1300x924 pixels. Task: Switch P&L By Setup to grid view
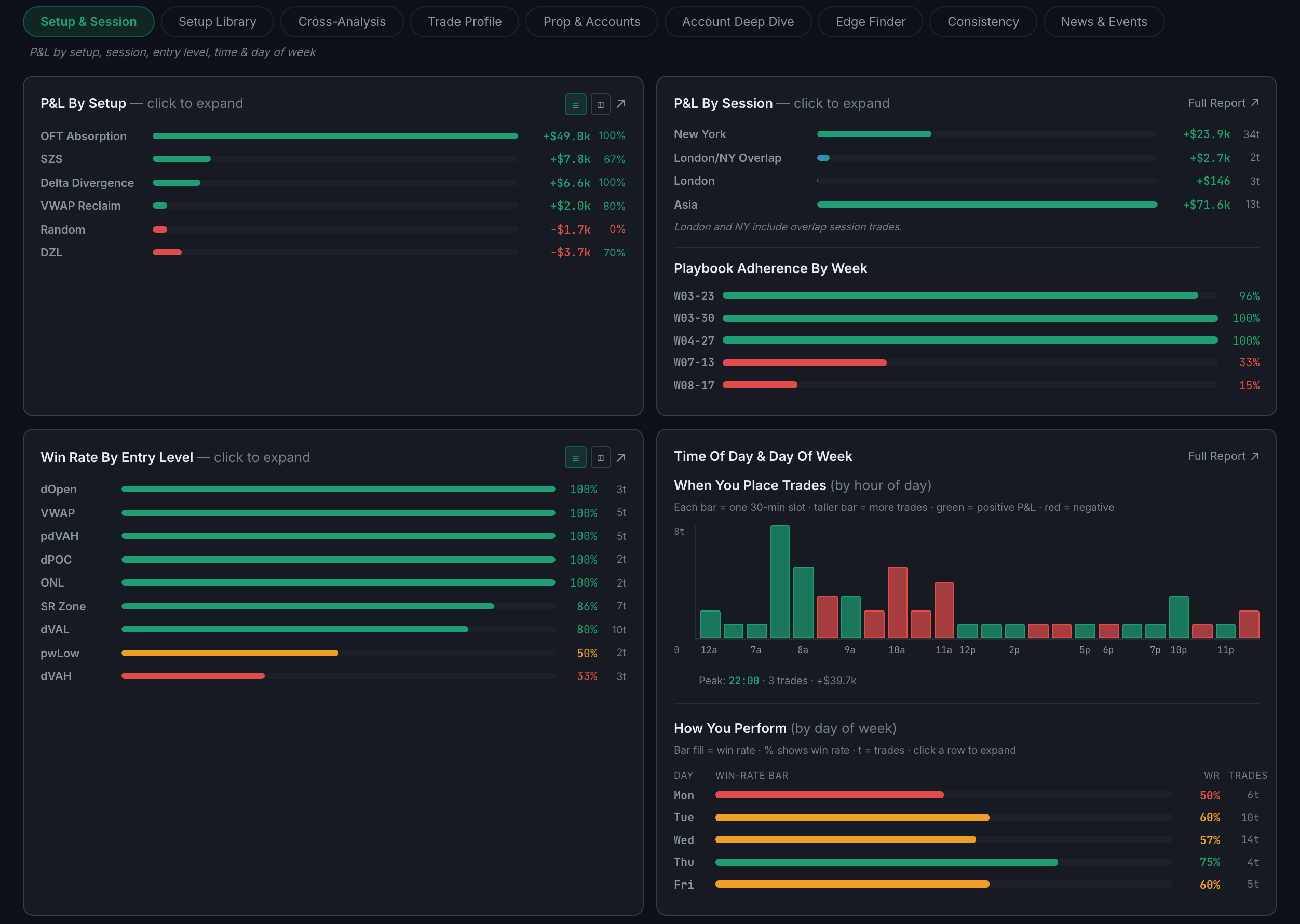600,104
